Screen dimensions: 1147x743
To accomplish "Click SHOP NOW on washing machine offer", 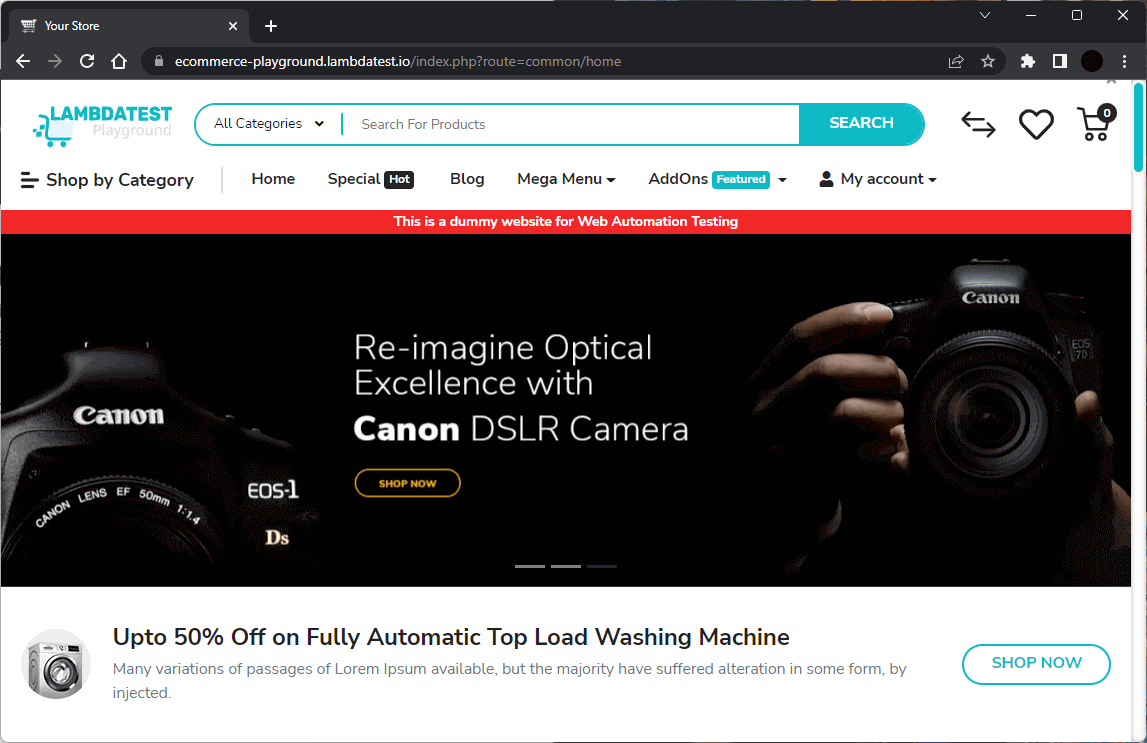I will 1036,664.
